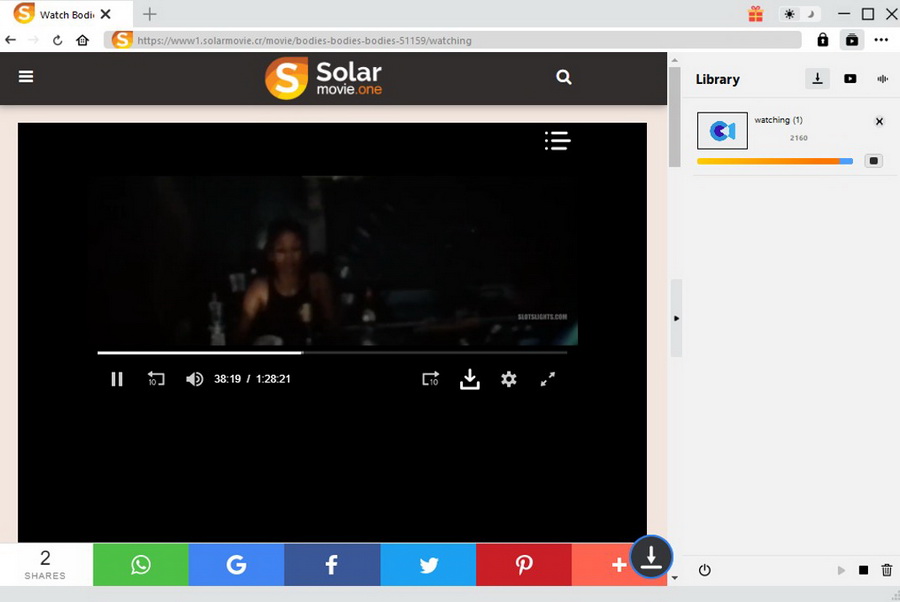Open SolarMovie hamburger menu
This screenshot has width=900, height=602.
[x=26, y=77]
